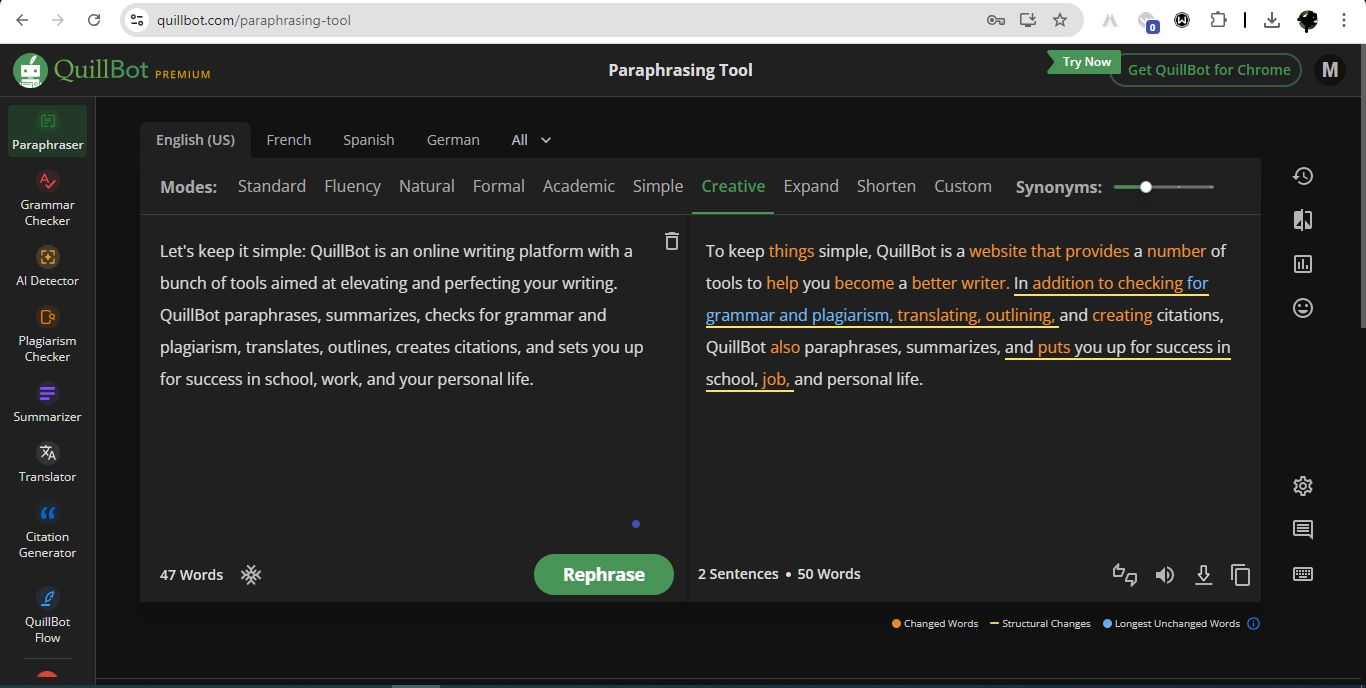Switch to Academic mode
The height and width of the screenshot is (688, 1366).
(579, 186)
